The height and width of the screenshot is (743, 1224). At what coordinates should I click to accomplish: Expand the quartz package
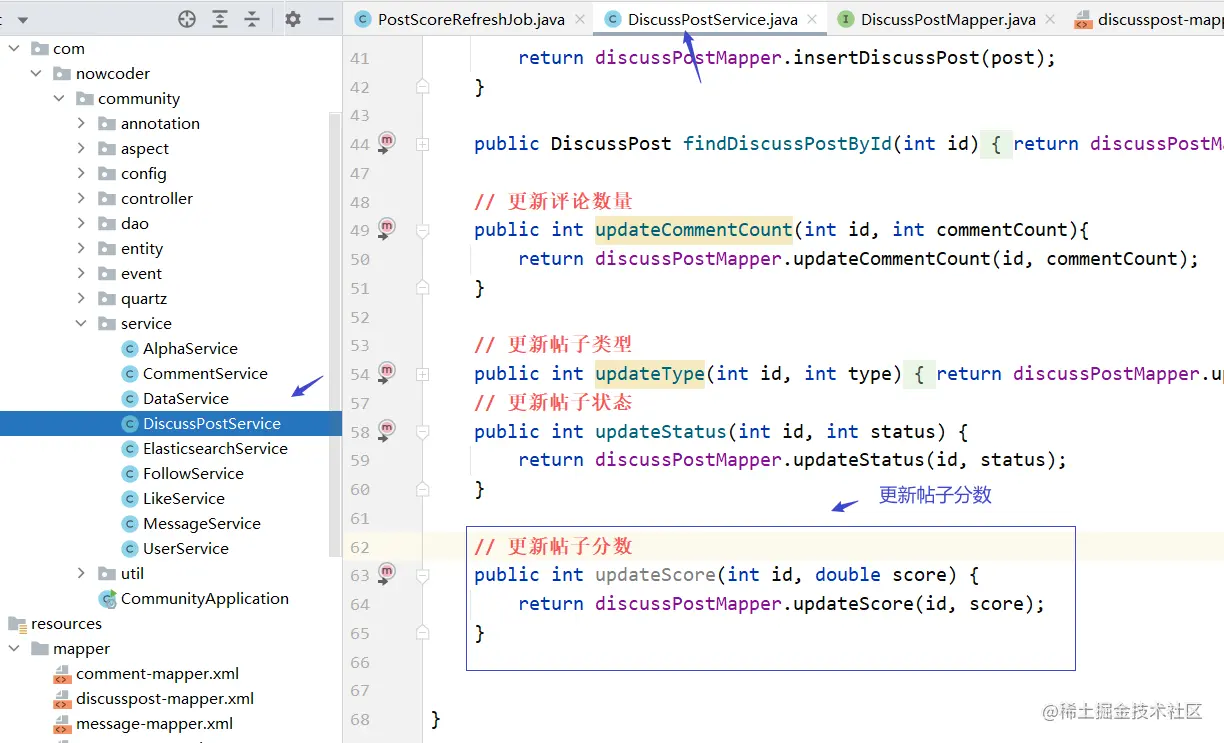81,298
